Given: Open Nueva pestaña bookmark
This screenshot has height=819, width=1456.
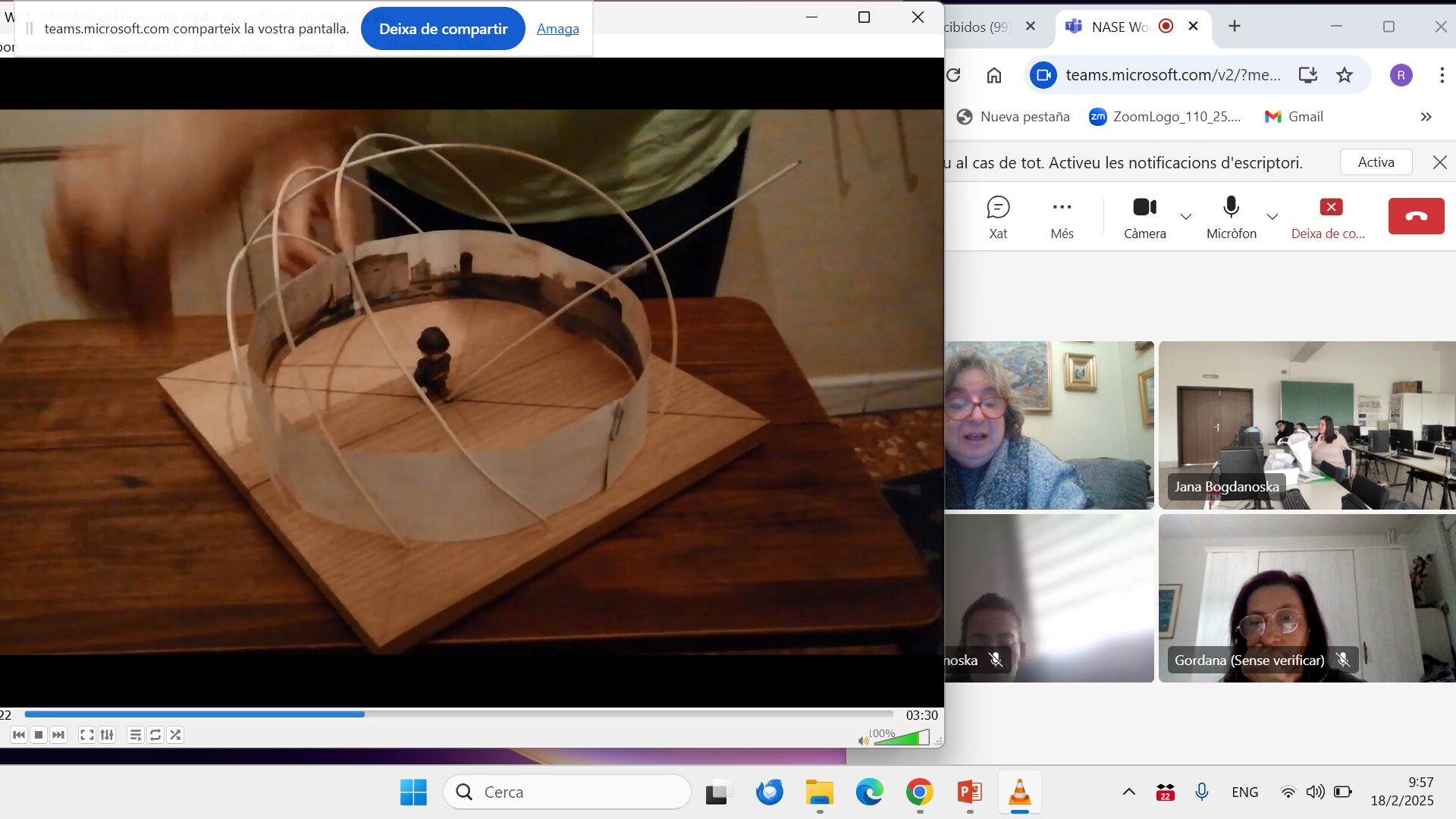Looking at the screenshot, I should pyautogui.click(x=1013, y=117).
